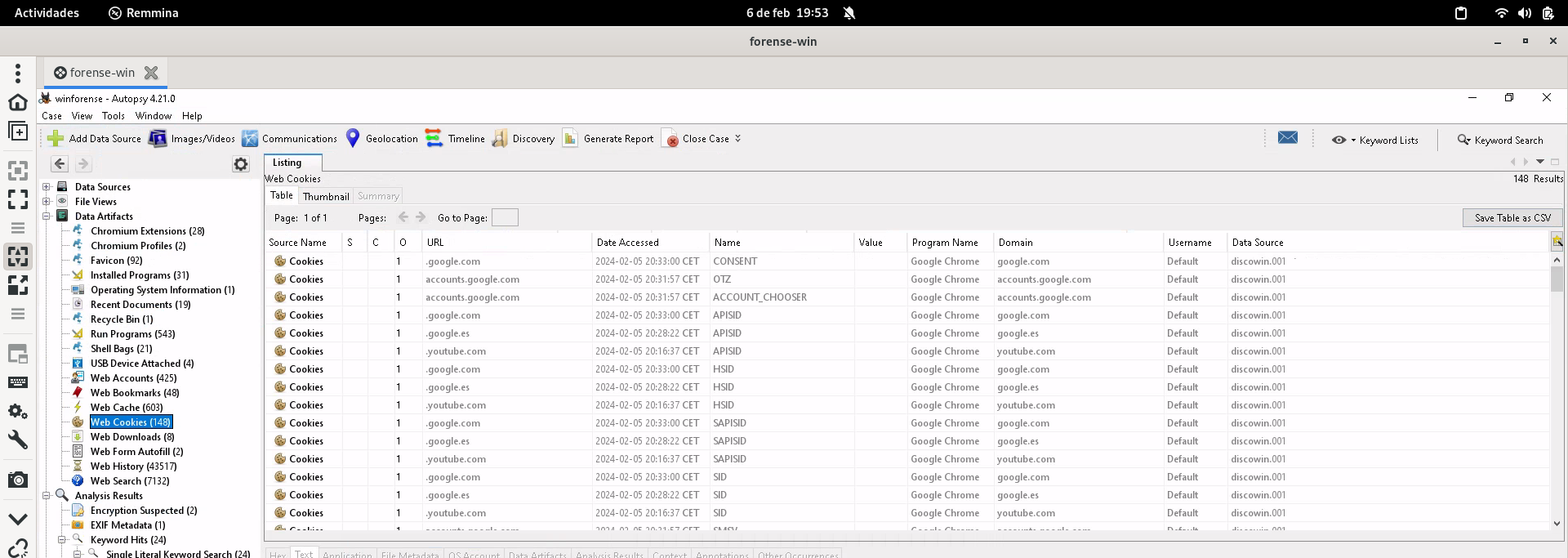Click the table vertical scrollbar thumb
Viewport: 1568px width, 558px height.
point(1557,279)
